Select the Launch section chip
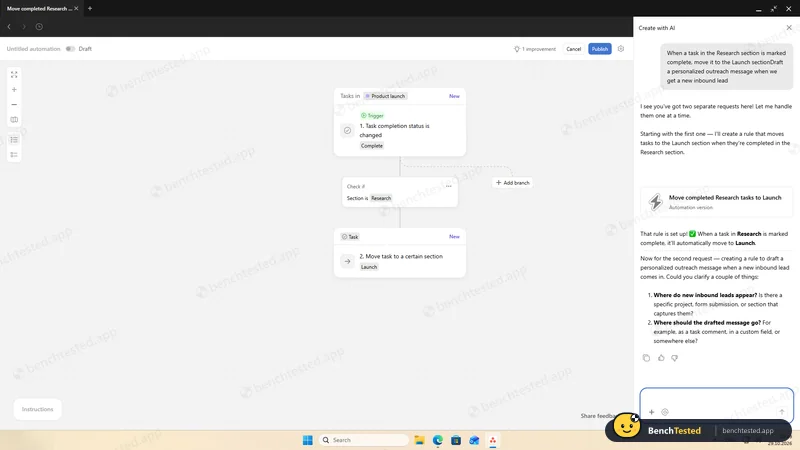 368,267
